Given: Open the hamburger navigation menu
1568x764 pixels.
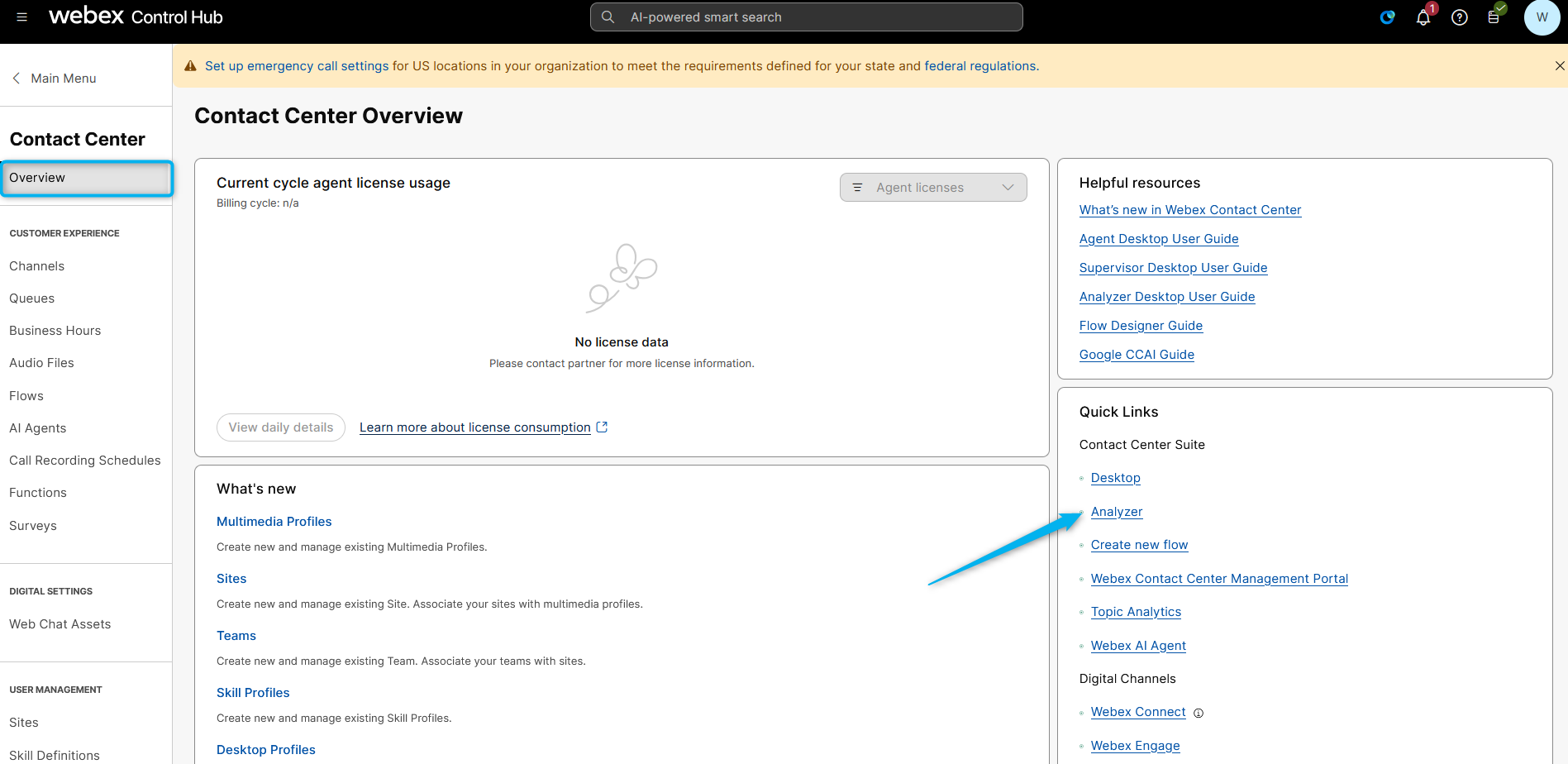Looking at the screenshot, I should (x=22, y=17).
